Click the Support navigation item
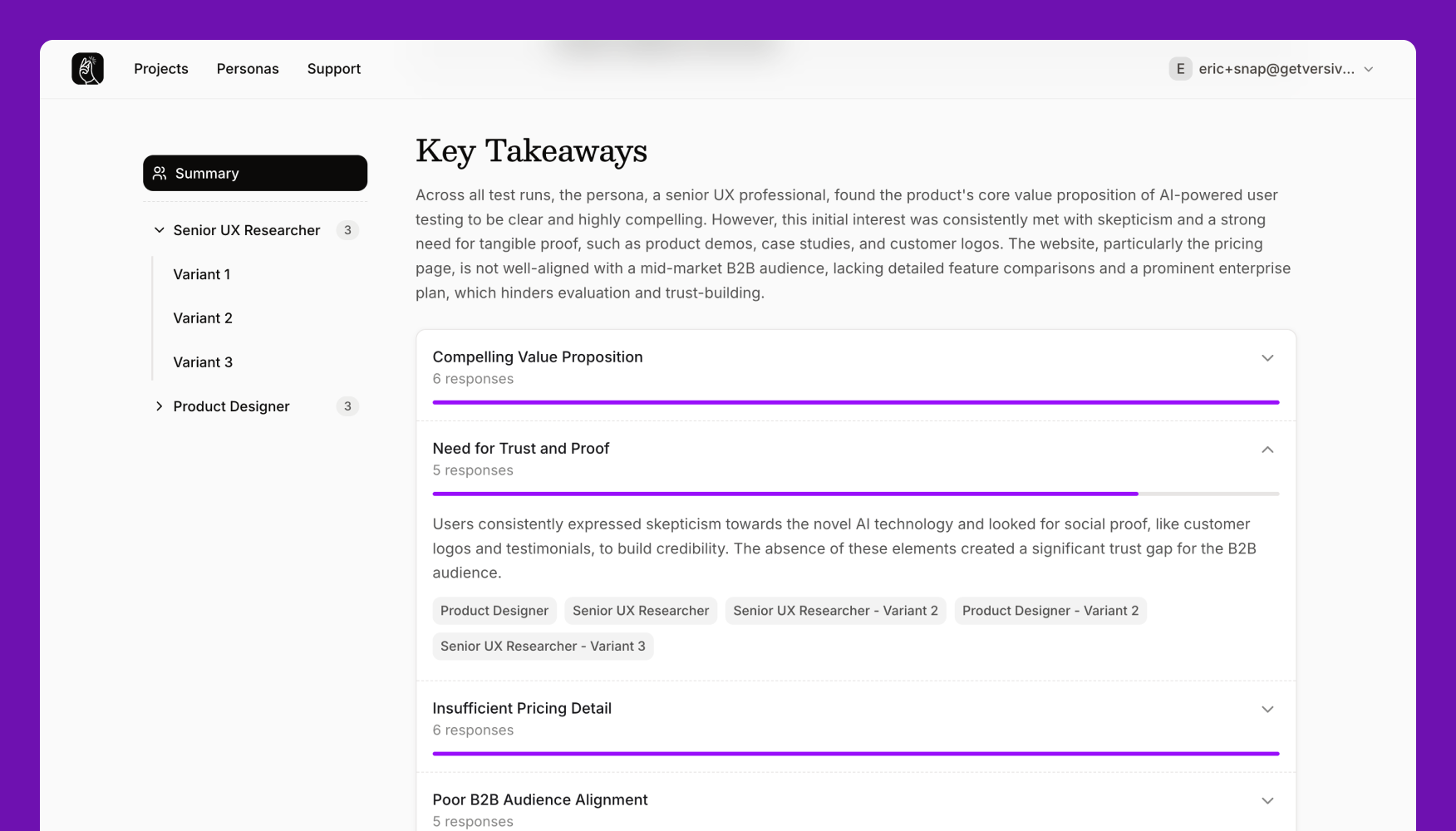Image resolution: width=1456 pixels, height=831 pixels. pos(333,68)
